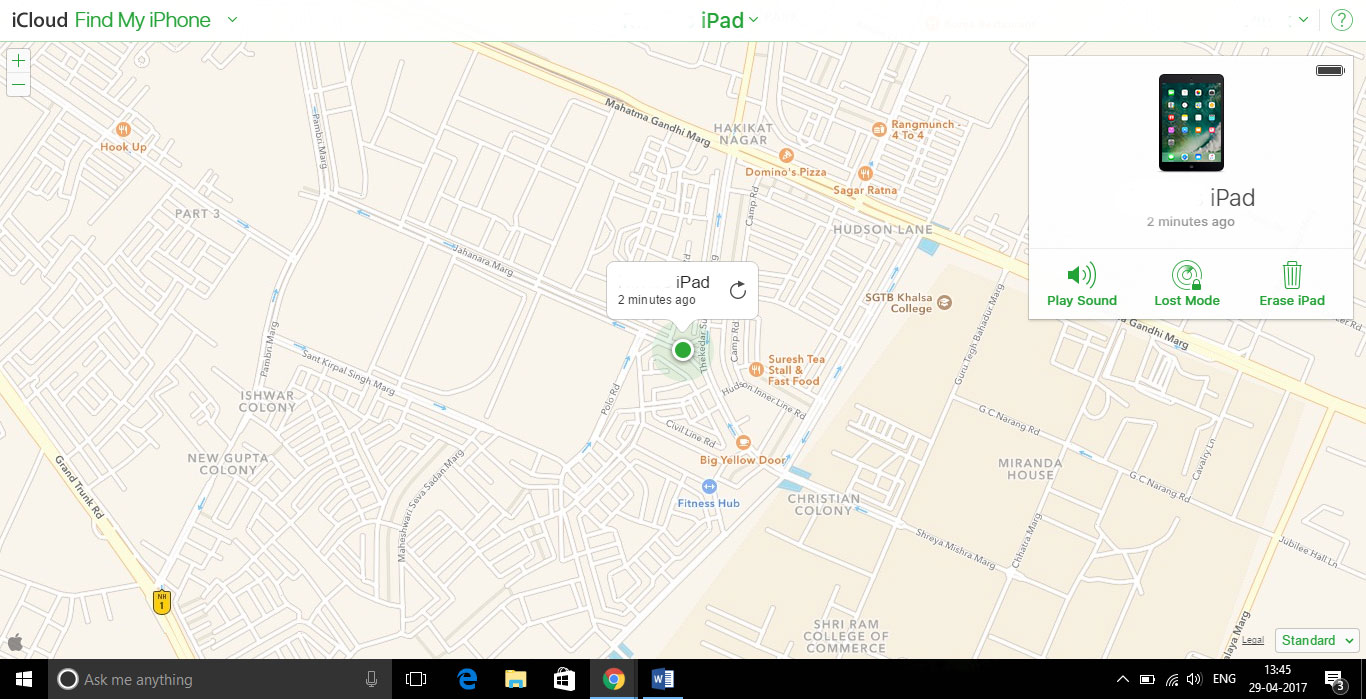Click the ISHWAR COLONY map label
The image size is (1366, 699).
pyautogui.click(x=267, y=401)
